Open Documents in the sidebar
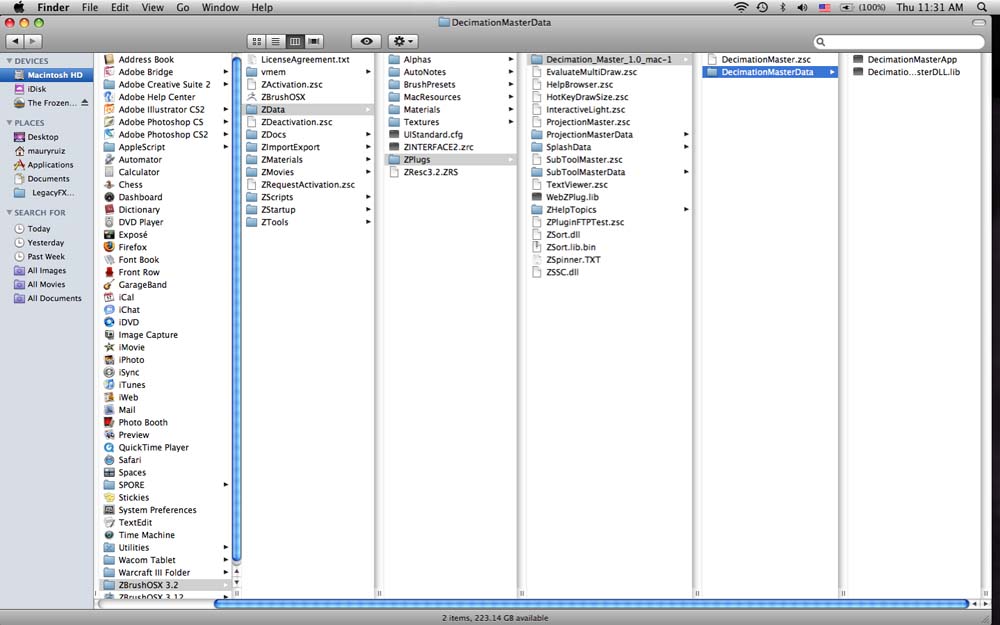The image size is (1000, 625). point(48,179)
